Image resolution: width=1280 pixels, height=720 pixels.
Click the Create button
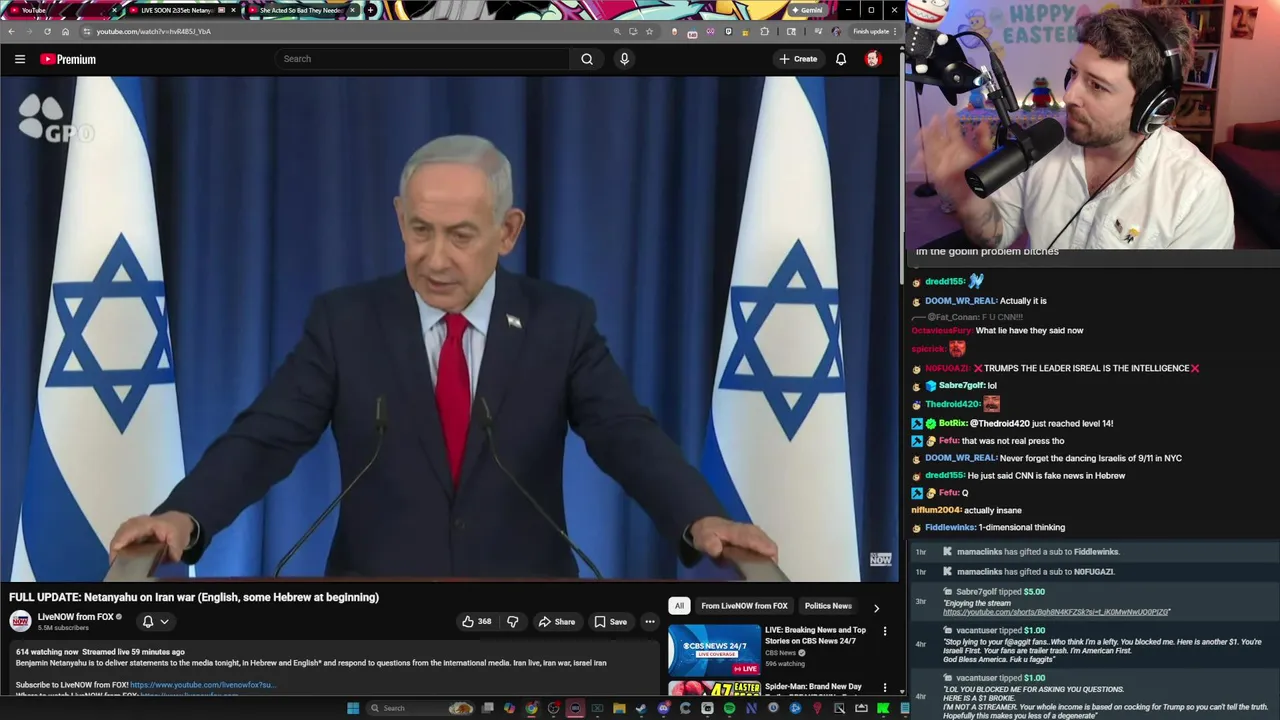798,59
